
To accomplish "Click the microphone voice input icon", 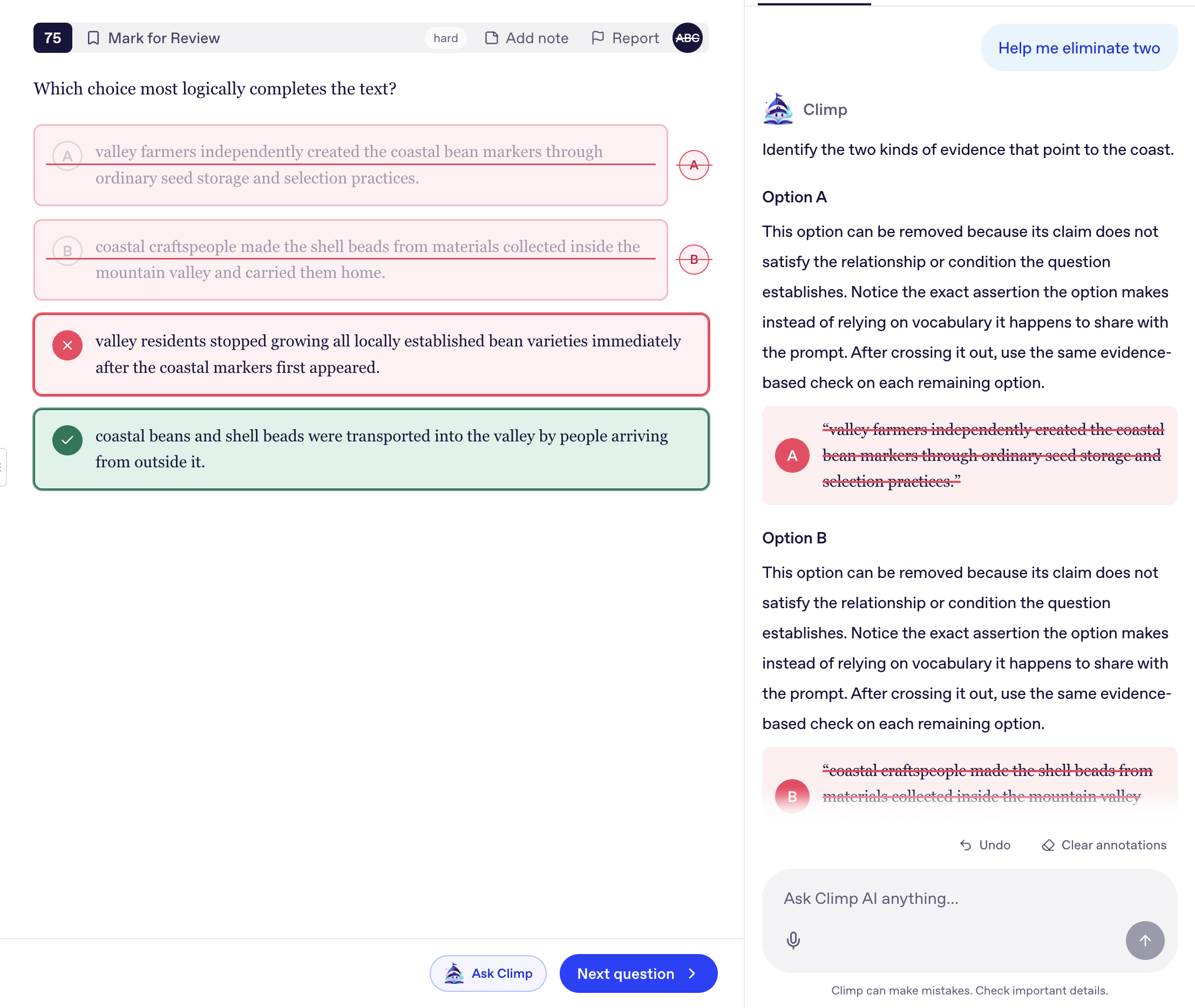I will [x=793, y=940].
